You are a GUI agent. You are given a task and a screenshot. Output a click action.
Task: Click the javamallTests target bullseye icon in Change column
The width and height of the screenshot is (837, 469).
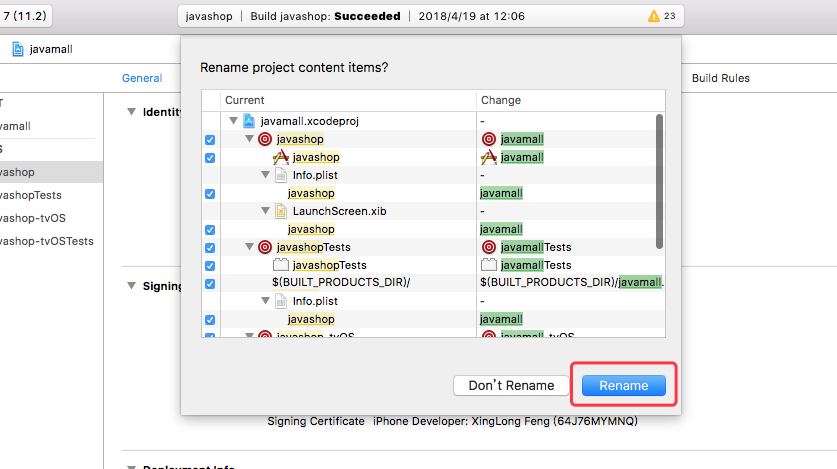[489, 247]
